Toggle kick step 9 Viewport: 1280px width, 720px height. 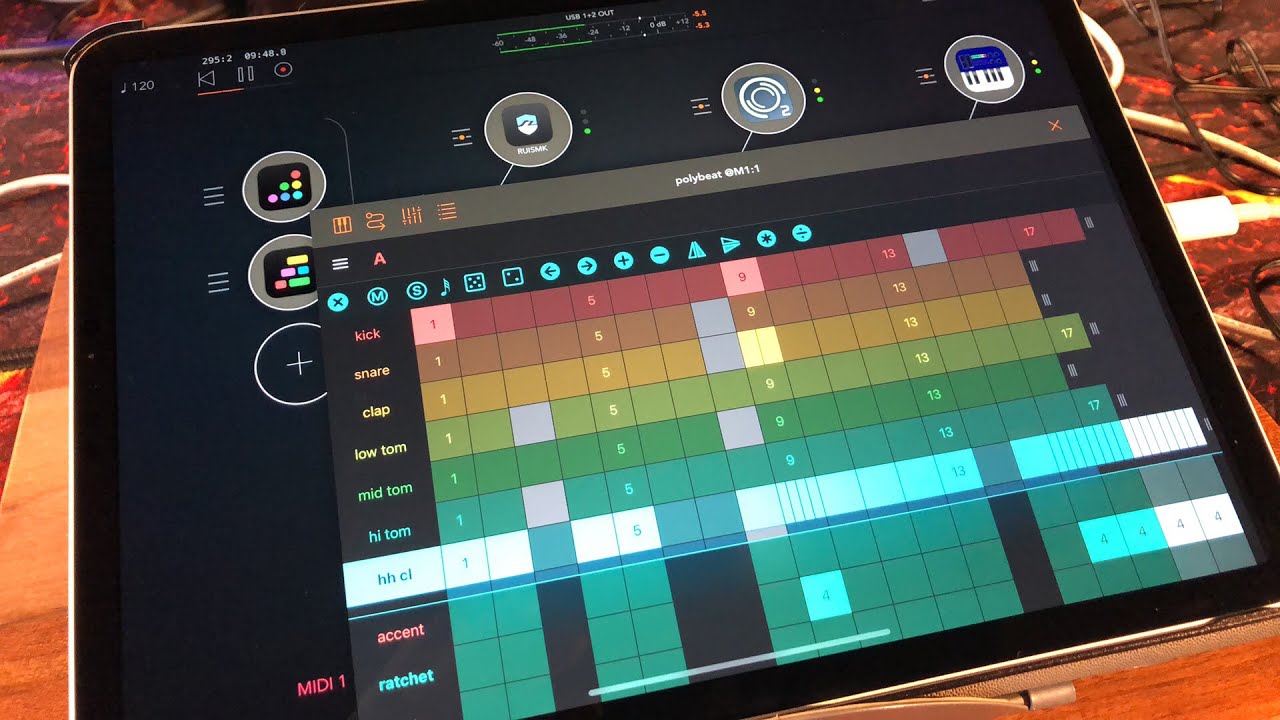[742, 276]
